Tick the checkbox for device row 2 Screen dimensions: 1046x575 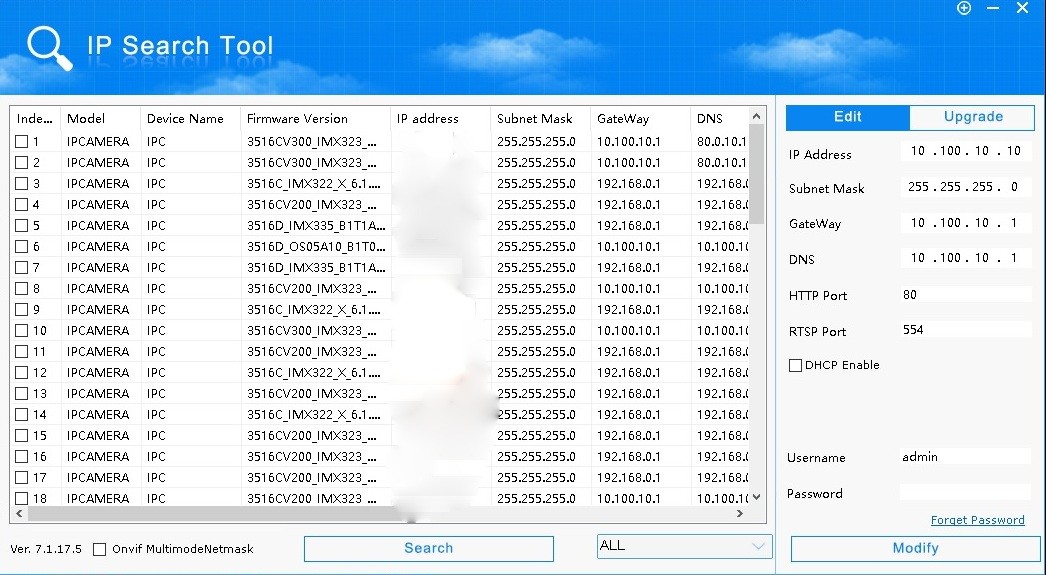pyautogui.click(x=21, y=162)
